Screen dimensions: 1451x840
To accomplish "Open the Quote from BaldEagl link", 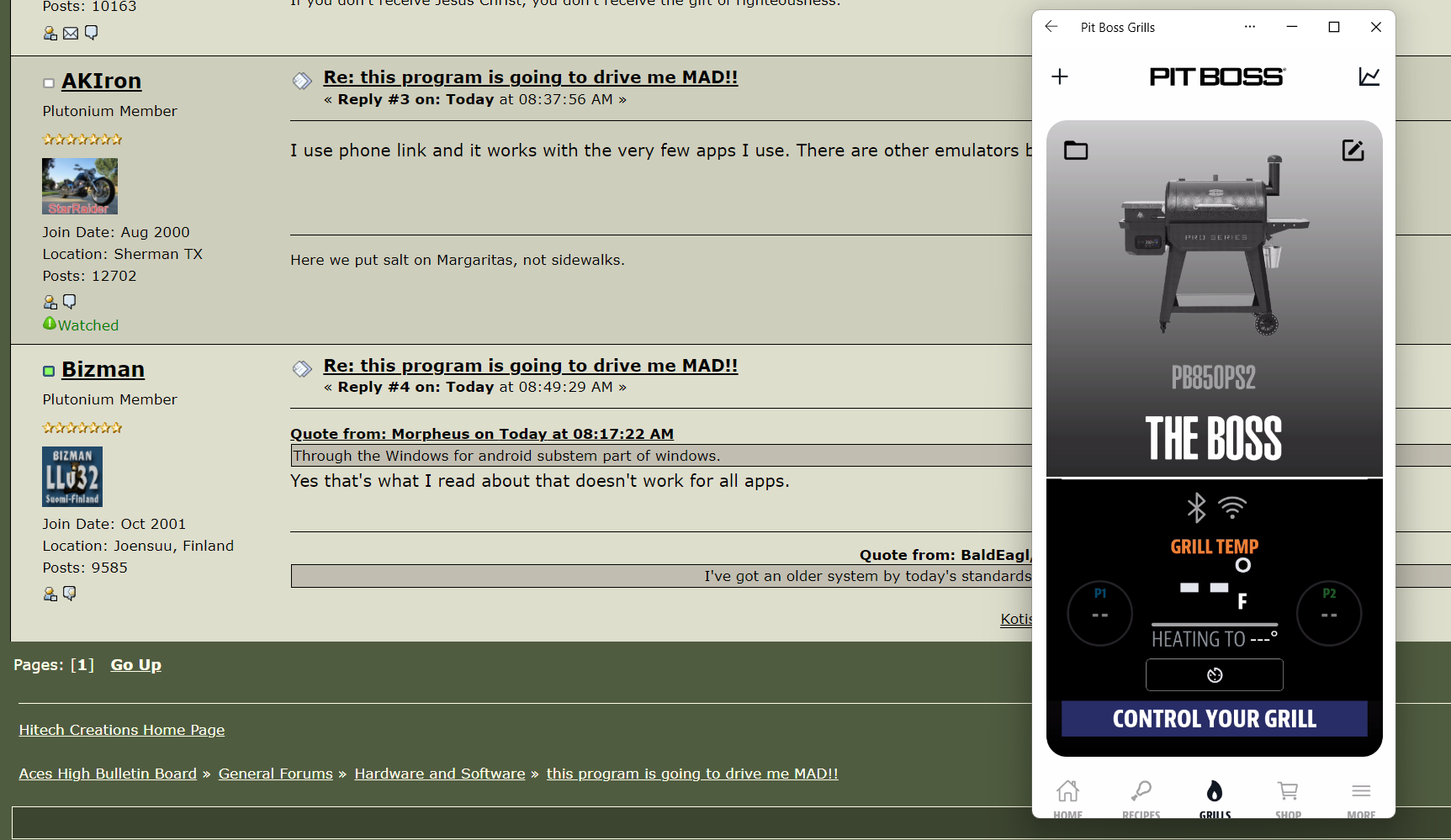I will [945, 555].
